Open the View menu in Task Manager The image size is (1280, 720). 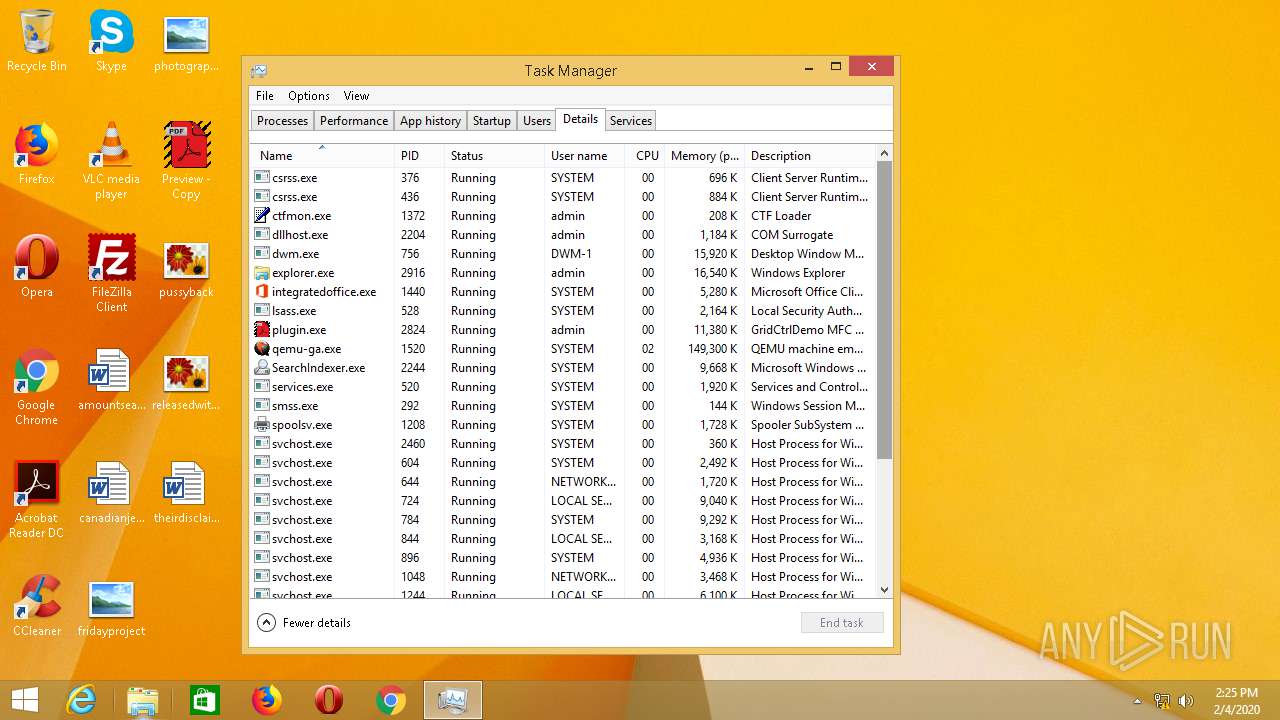[x=357, y=96]
